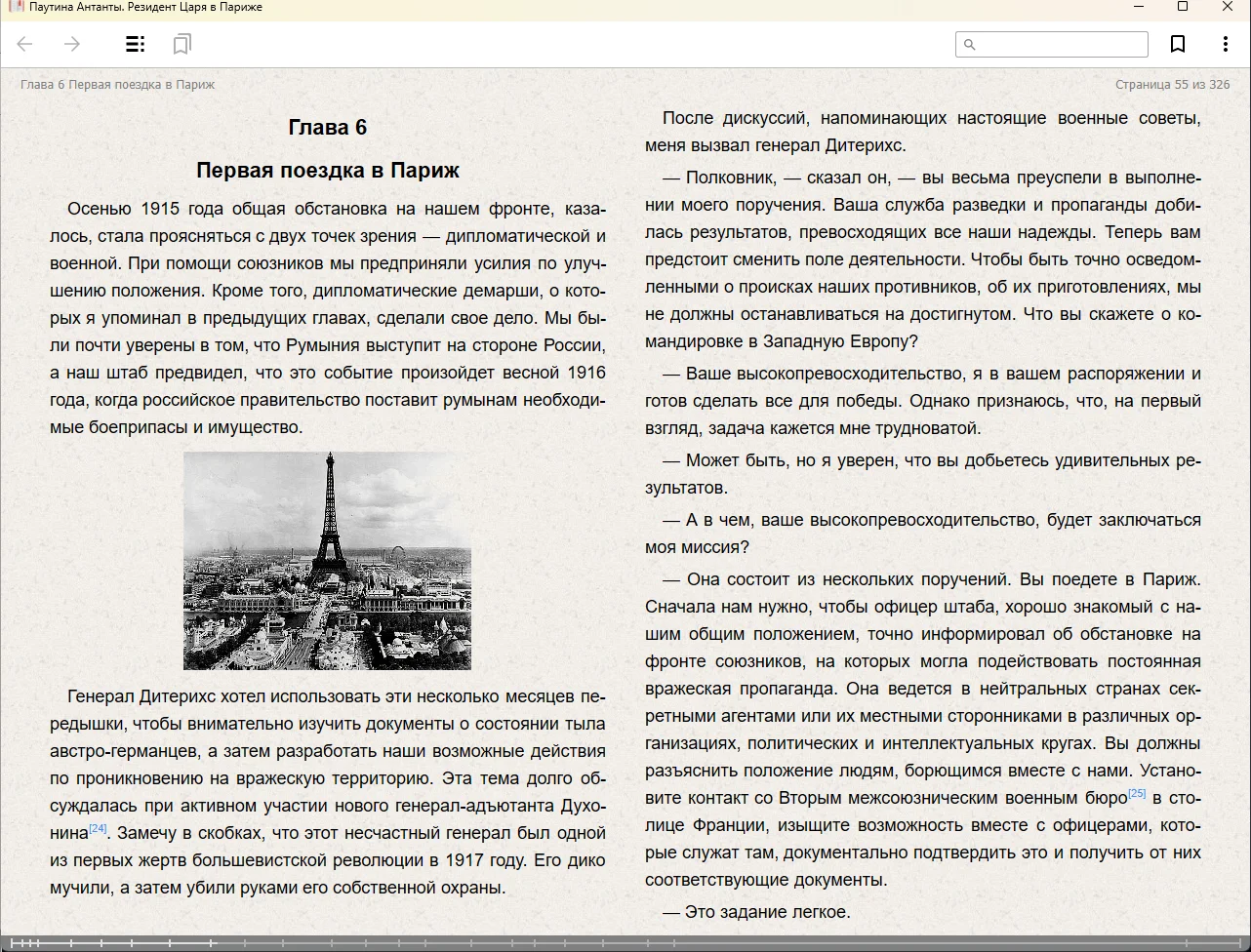This screenshot has height=952, width=1251.
Task: Click the book icon in title bar
Action: (15, 7)
